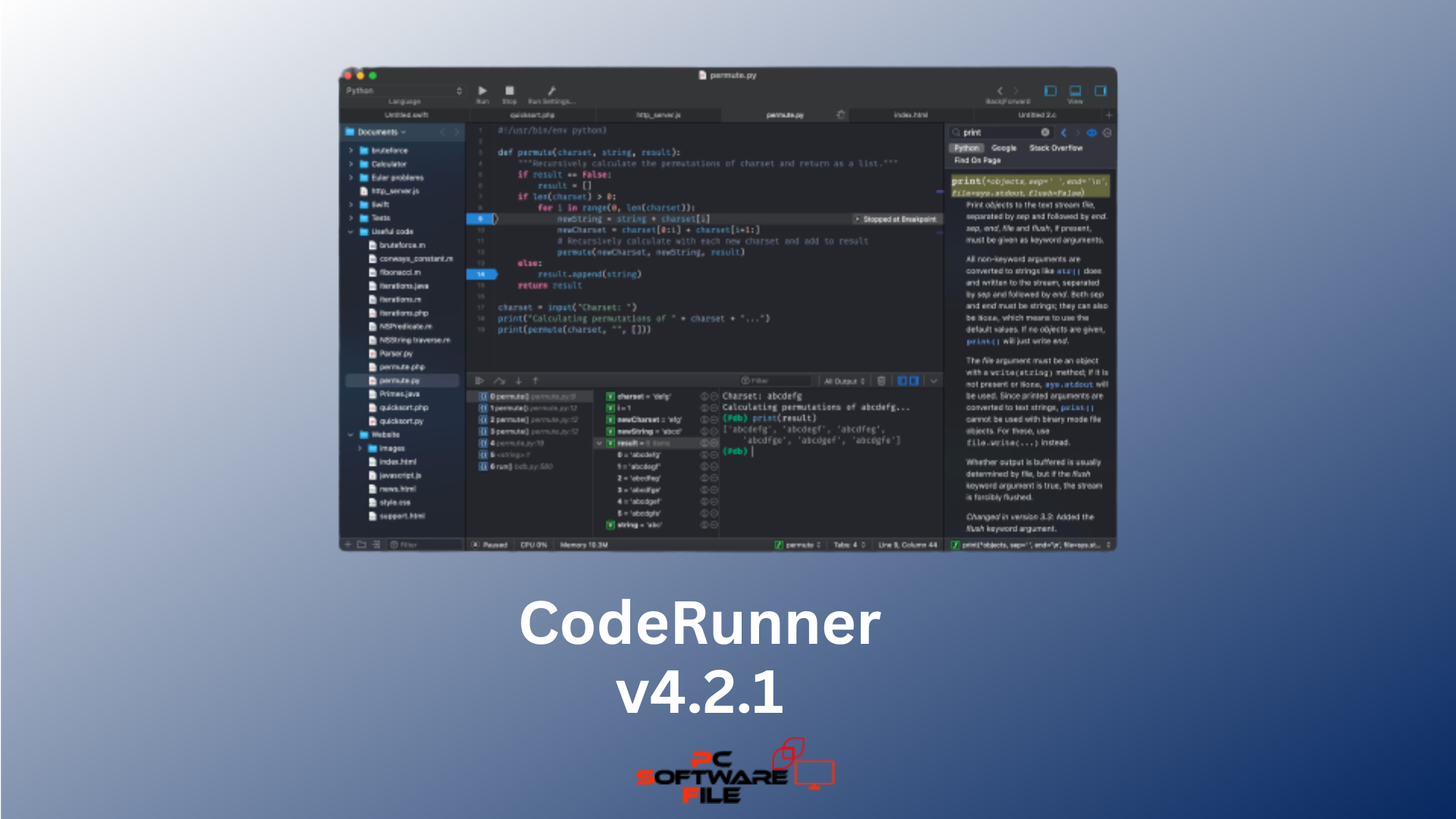Viewport: 1456px width, 819px height.
Task: Select Stack Overflow documentation source
Action: pos(1056,148)
